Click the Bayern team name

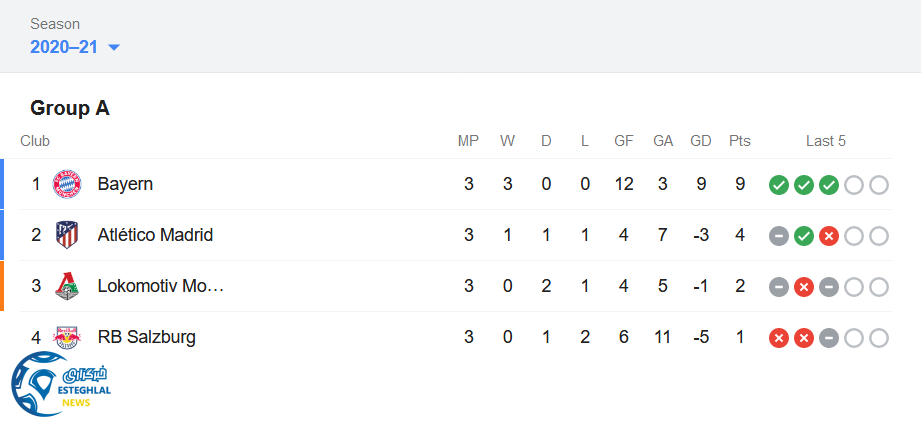pos(125,184)
